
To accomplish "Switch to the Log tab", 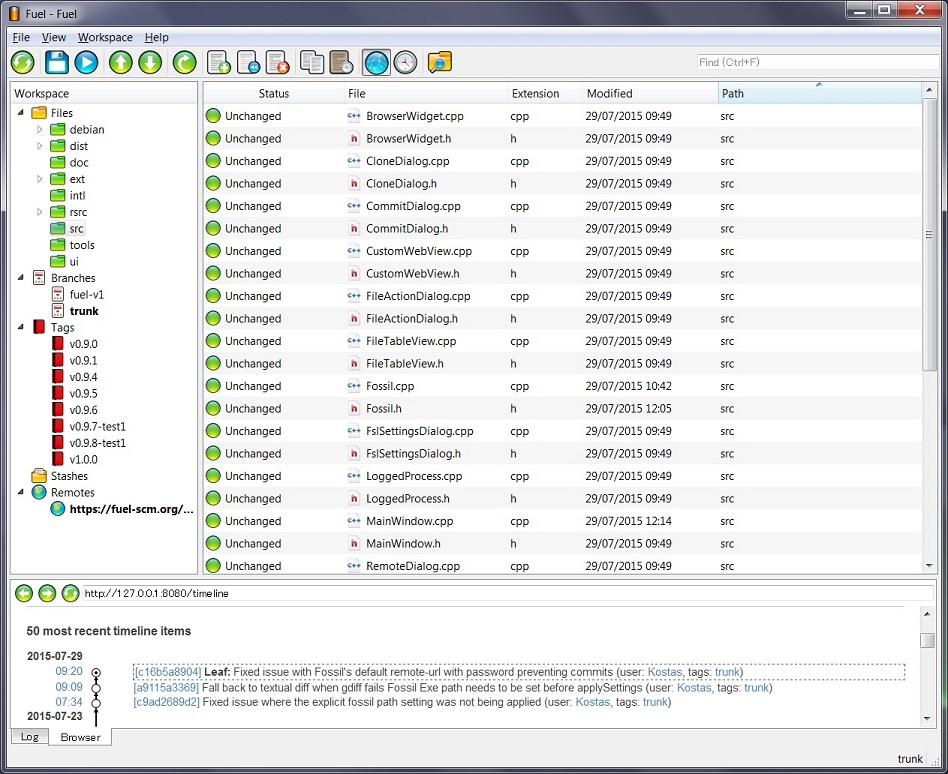I will [x=30, y=737].
